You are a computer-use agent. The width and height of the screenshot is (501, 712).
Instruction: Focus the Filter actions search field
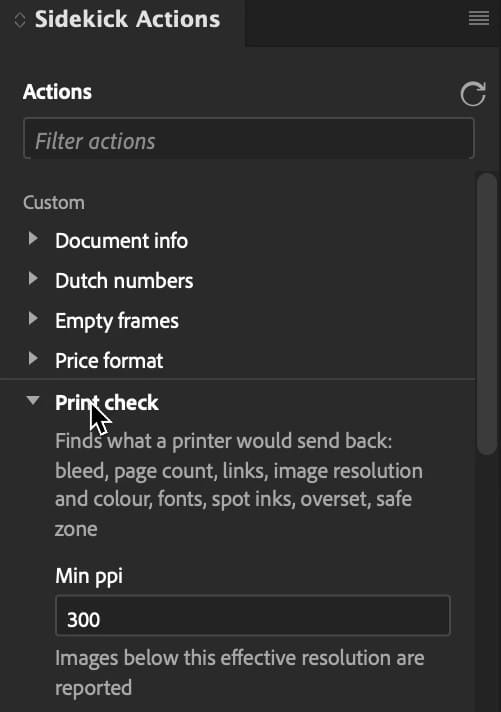(x=249, y=138)
